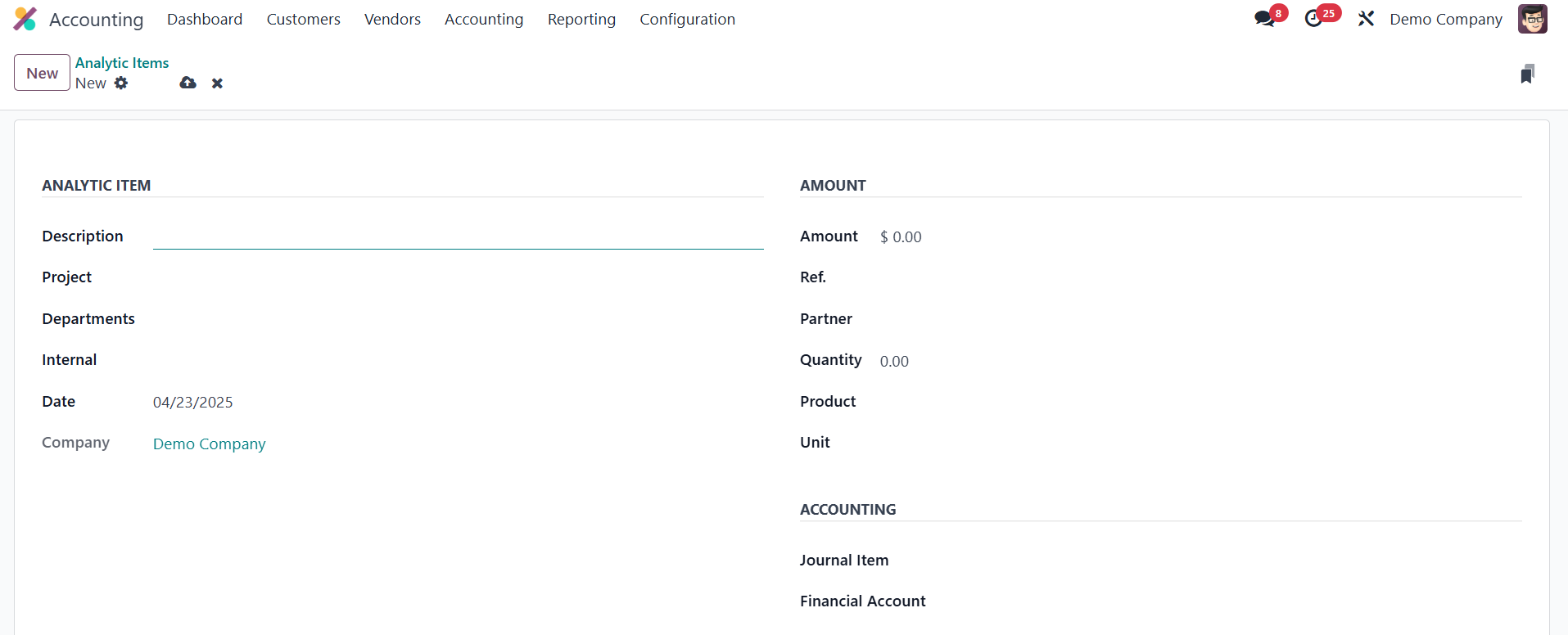Open the user avatar menu
This screenshot has width=1568, height=635.
(1532, 19)
